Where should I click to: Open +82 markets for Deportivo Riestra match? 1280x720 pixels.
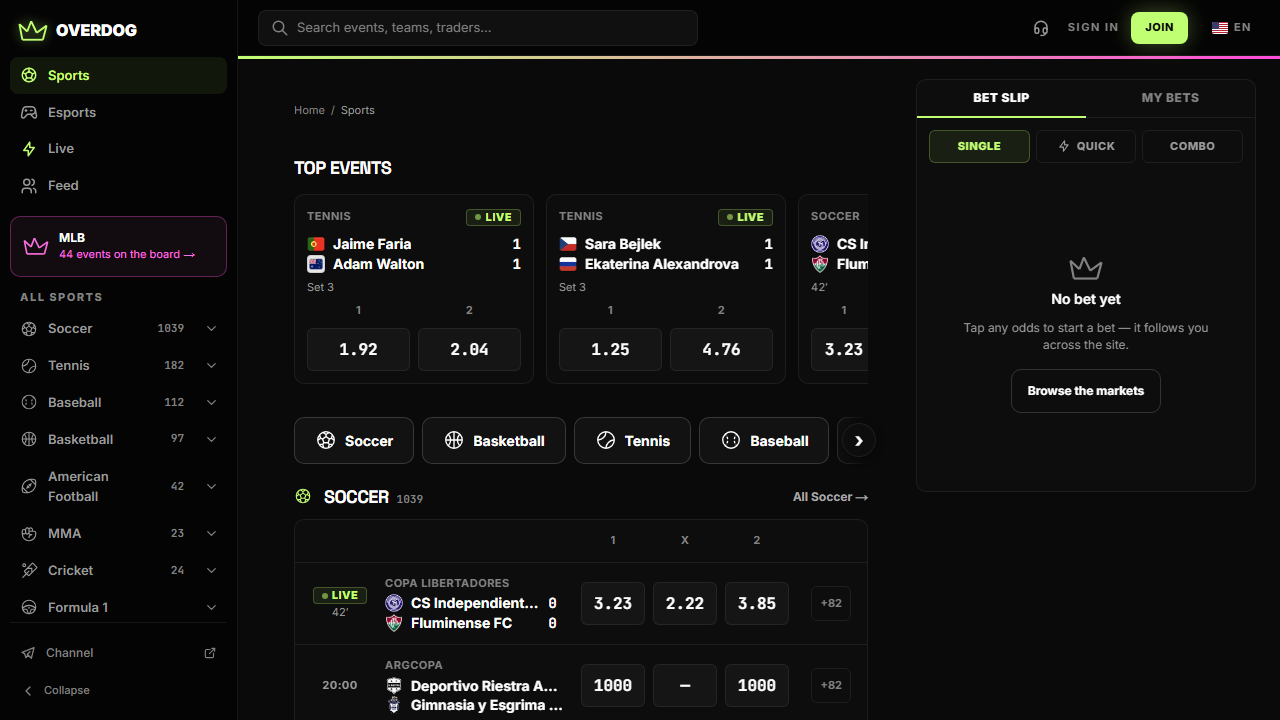tap(831, 685)
